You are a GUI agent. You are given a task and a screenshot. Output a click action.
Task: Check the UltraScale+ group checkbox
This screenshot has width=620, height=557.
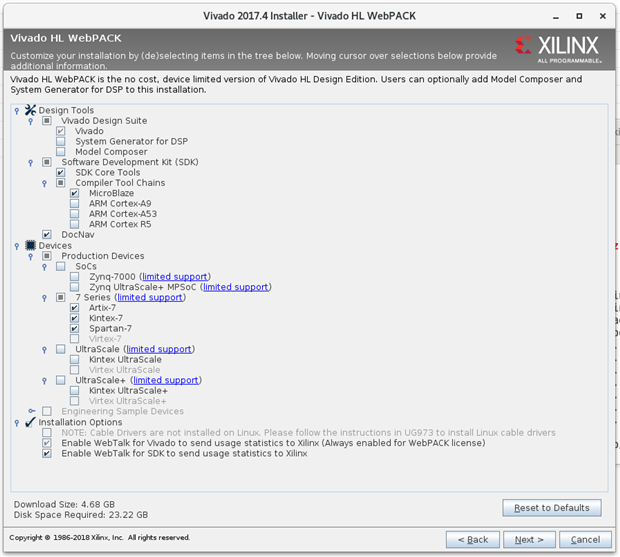click(x=60, y=380)
